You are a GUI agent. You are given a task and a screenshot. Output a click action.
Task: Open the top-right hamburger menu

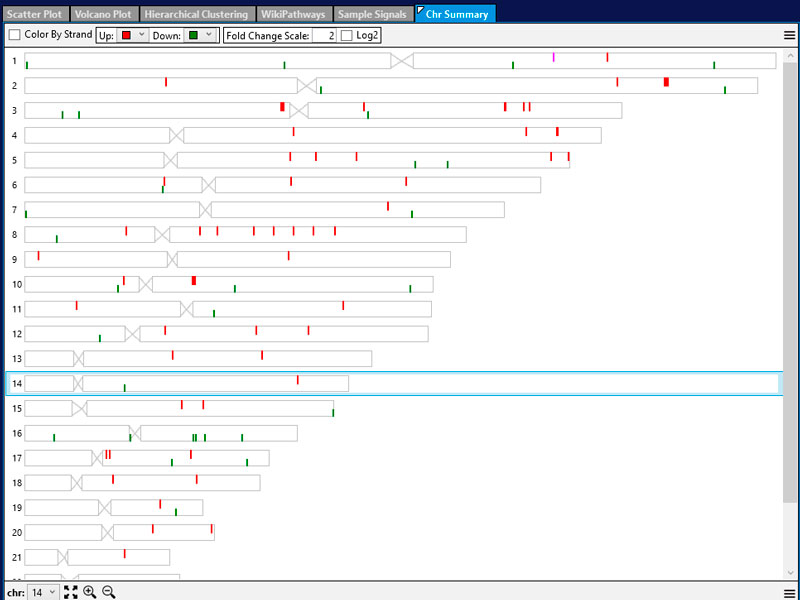pyautogui.click(x=790, y=35)
